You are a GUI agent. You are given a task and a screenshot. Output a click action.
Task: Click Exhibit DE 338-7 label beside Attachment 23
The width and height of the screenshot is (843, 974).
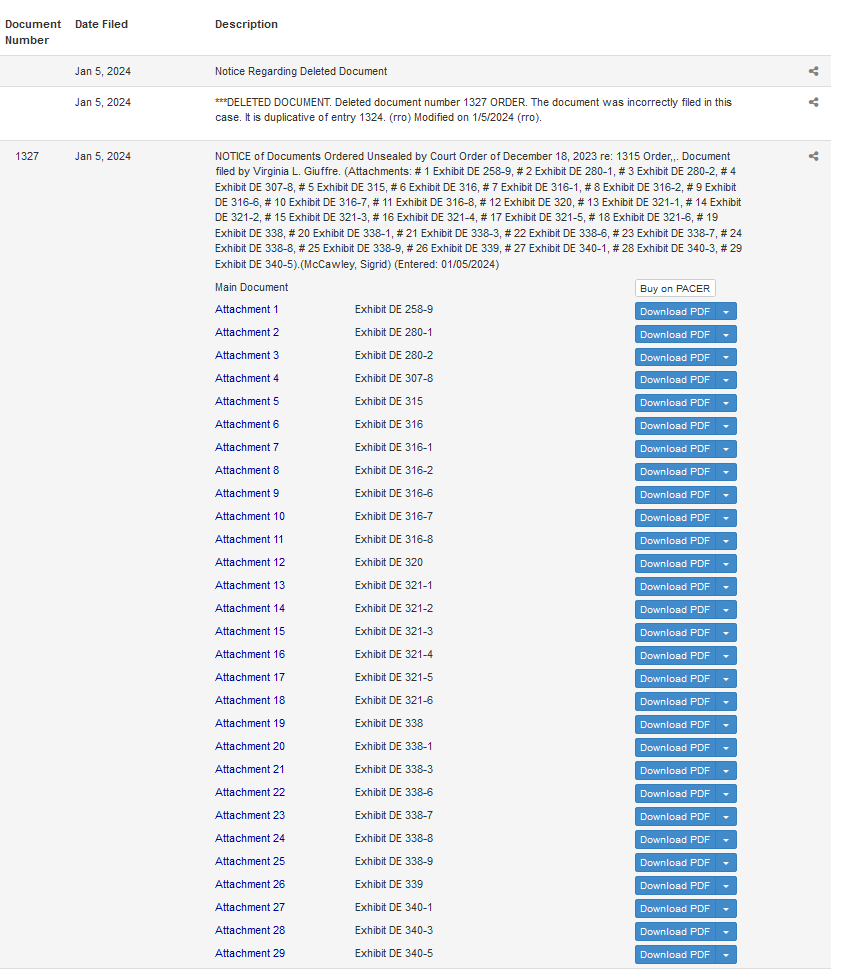click(394, 815)
